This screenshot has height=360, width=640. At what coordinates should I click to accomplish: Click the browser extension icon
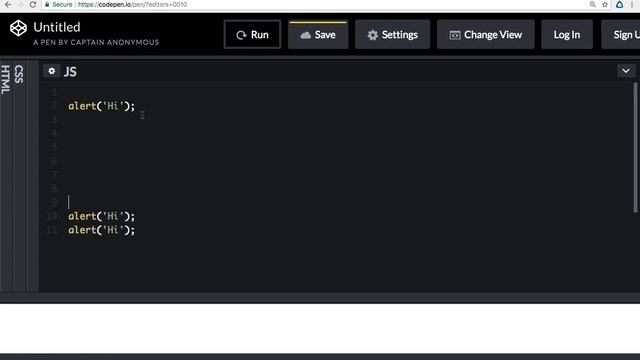(619, 4)
